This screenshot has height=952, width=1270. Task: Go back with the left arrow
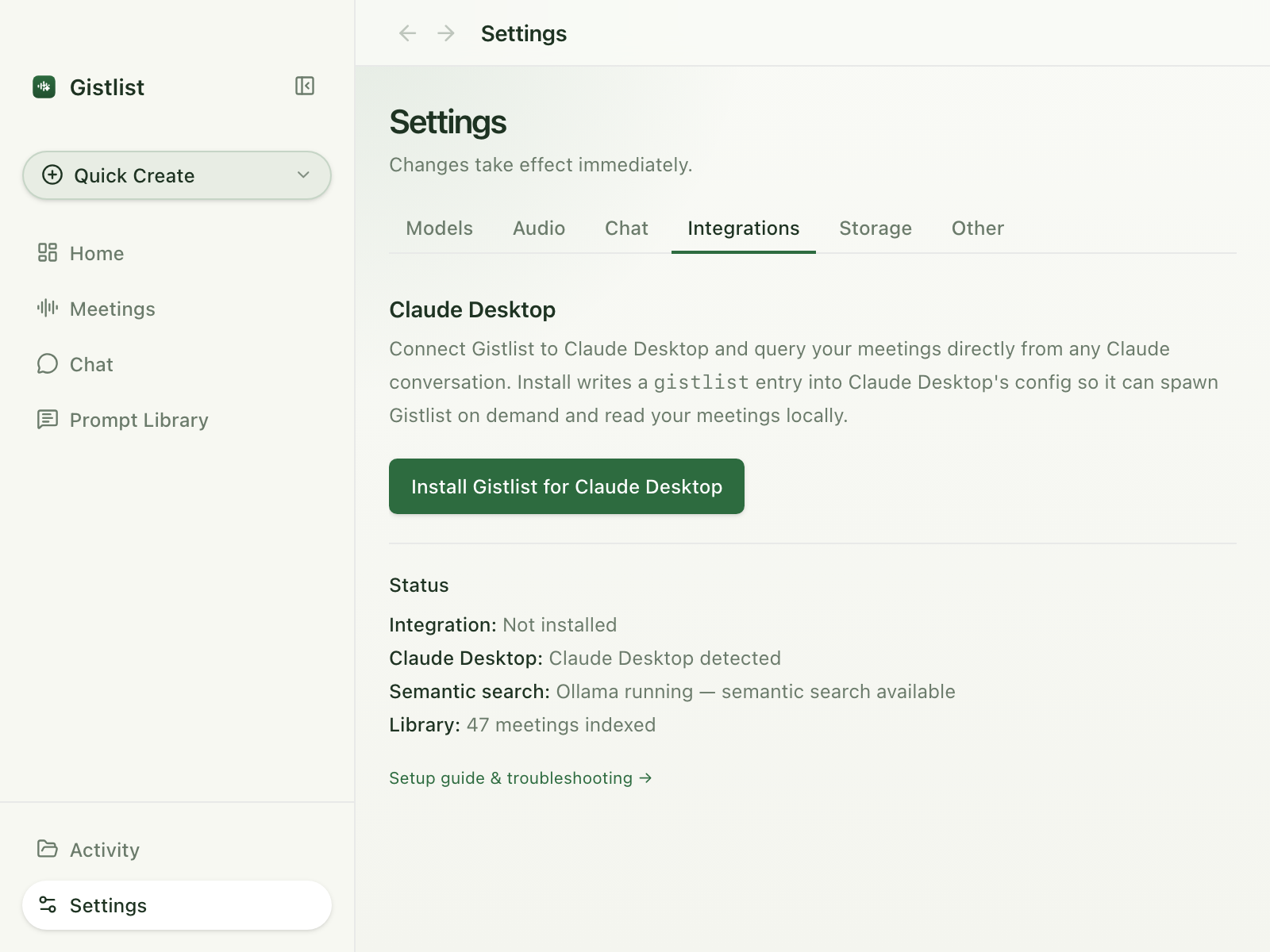[x=407, y=33]
